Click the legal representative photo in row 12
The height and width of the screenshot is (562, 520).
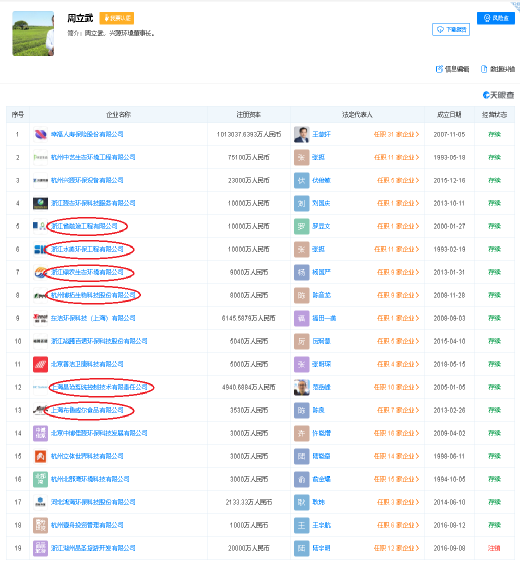point(301,387)
